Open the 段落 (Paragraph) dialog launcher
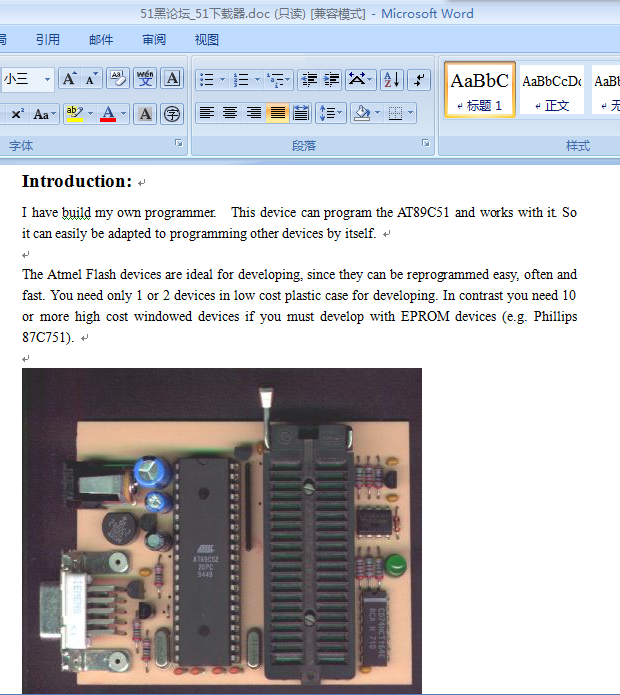The height and width of the screenshot is (695, 620). tap(426, 143)
